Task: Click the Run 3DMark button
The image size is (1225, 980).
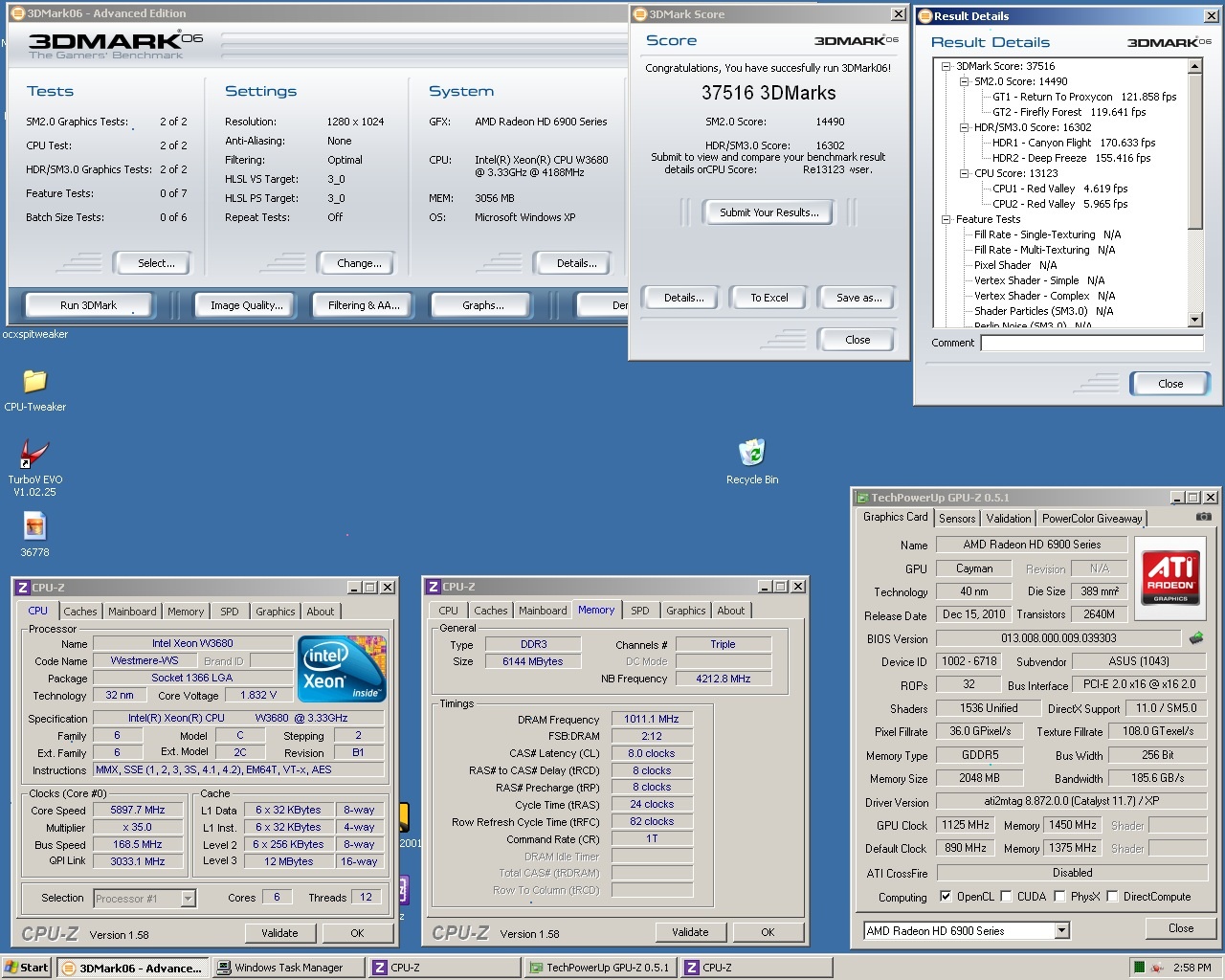Action: pos(88,305)
